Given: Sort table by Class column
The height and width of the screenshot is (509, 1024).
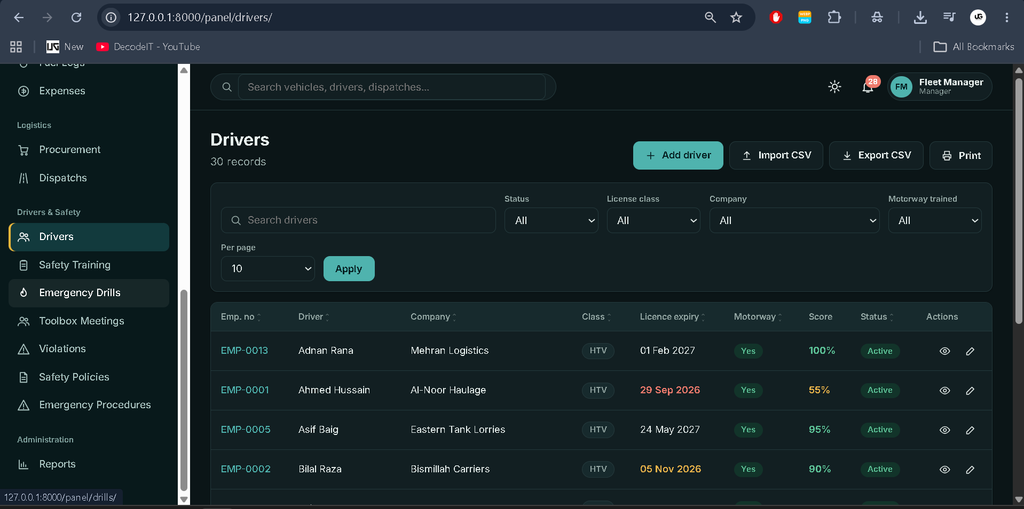Looking at the screenshot, I should point(596,317).
